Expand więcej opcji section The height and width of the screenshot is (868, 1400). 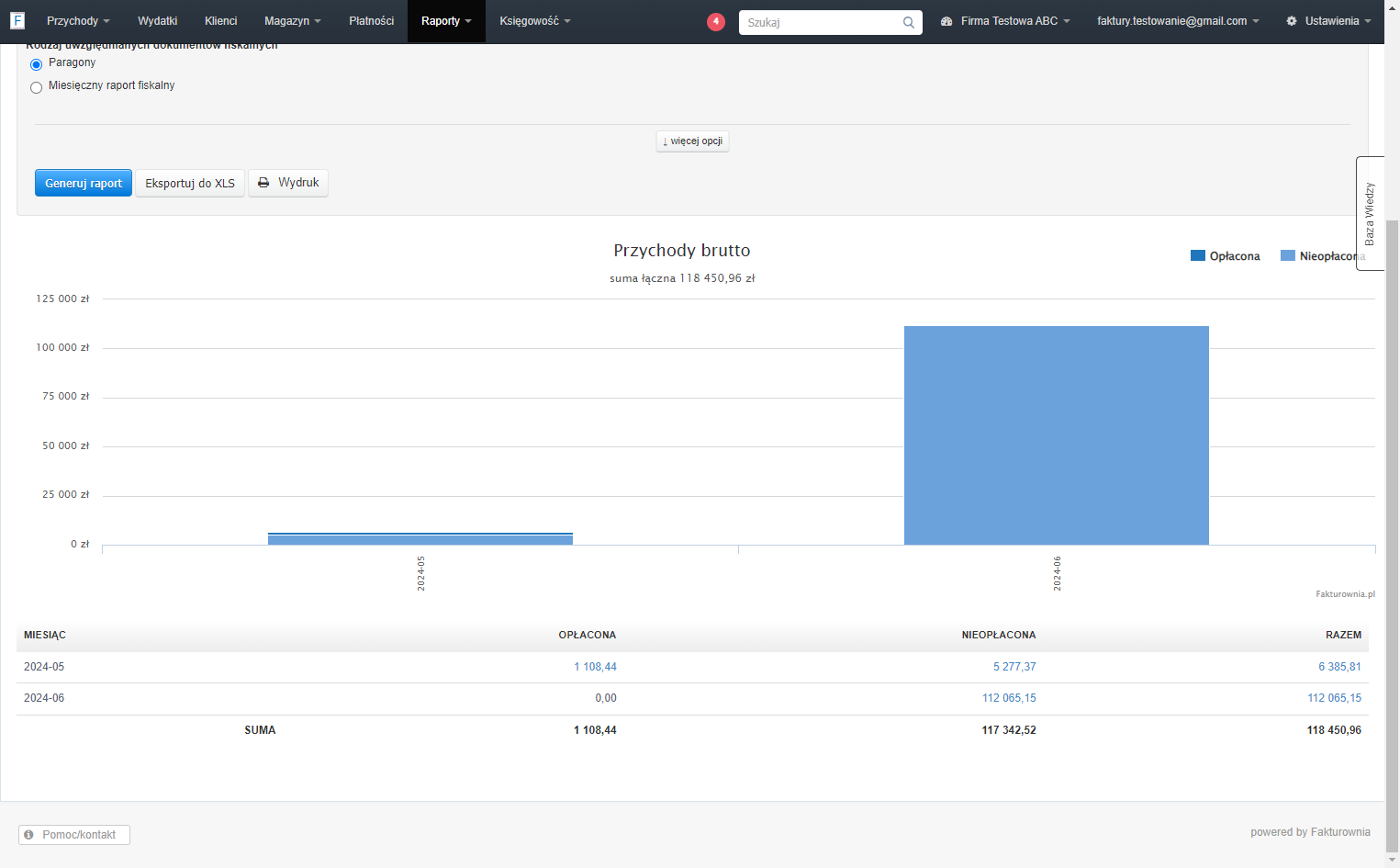click(692, 141)
